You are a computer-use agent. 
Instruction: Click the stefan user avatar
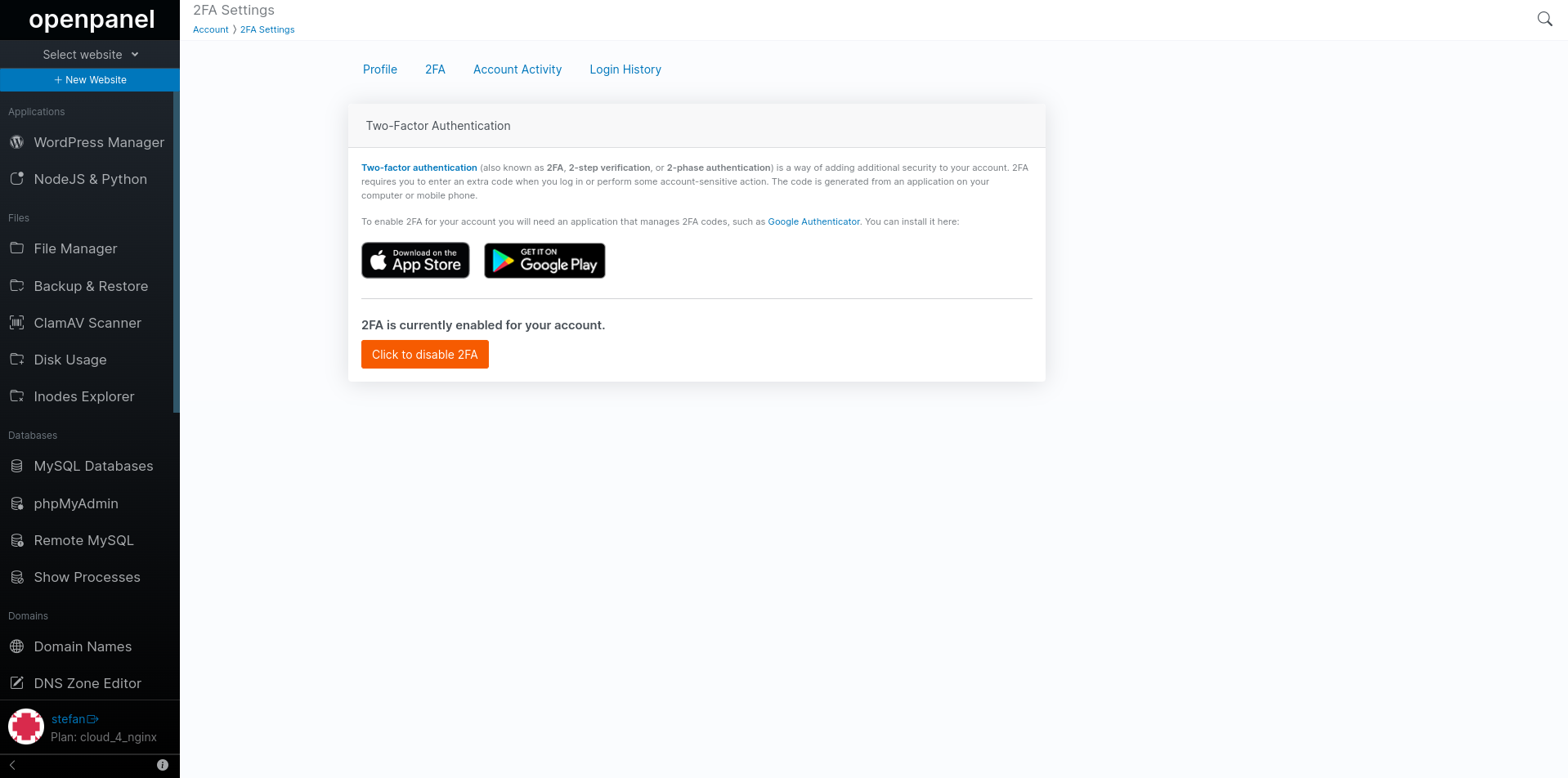[26, 727]
